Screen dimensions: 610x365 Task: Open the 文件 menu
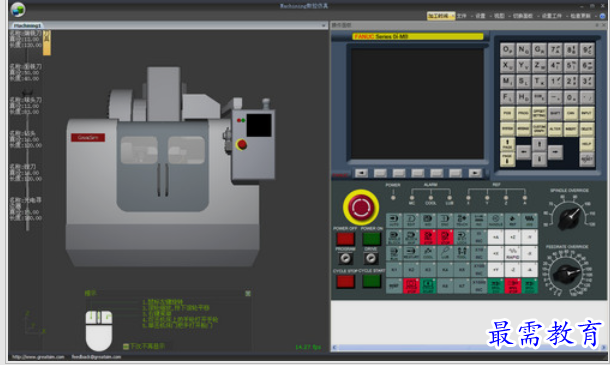click(x=462, y=16)
